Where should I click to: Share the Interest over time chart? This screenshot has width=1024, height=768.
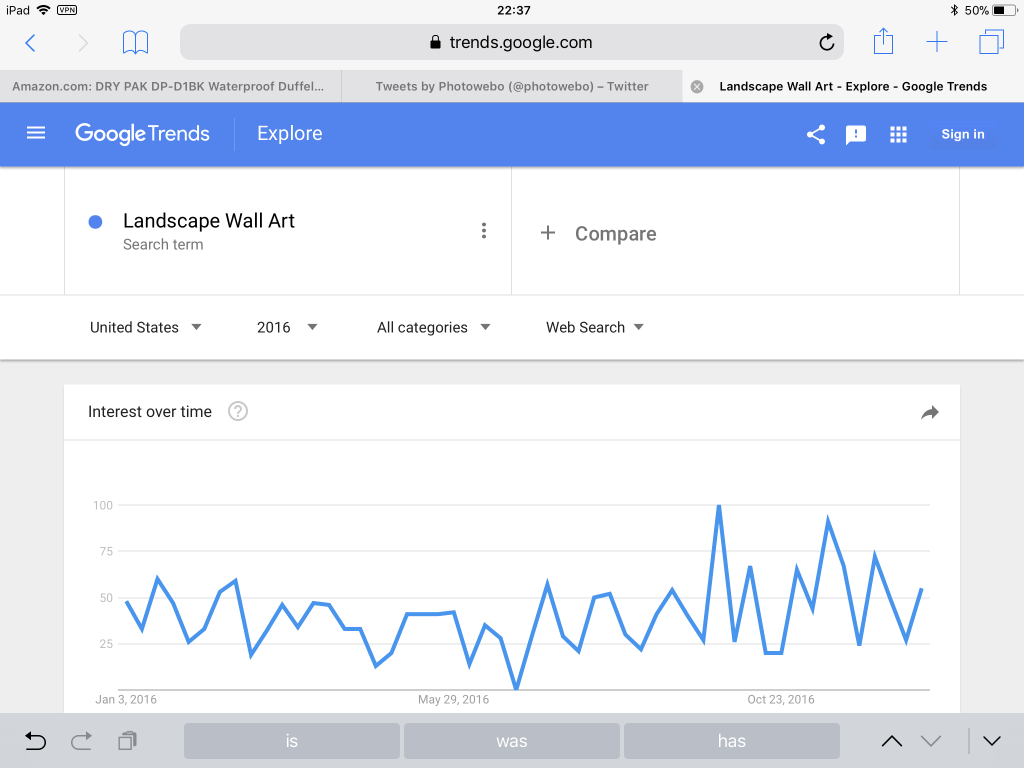pos(930,412)
